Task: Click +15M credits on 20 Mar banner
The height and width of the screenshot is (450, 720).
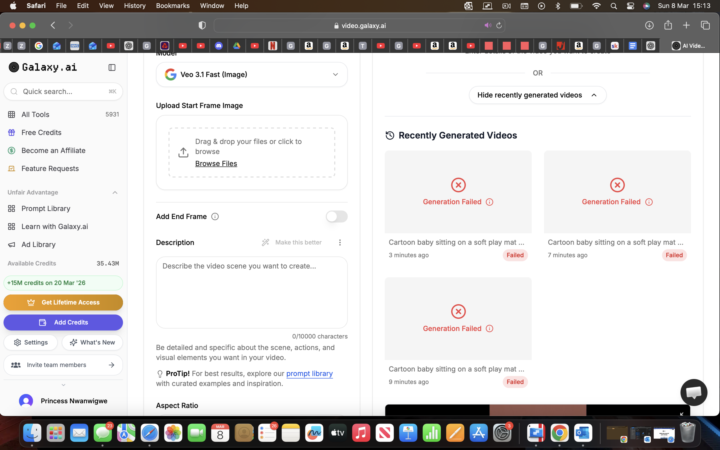Action: [63, 283]
